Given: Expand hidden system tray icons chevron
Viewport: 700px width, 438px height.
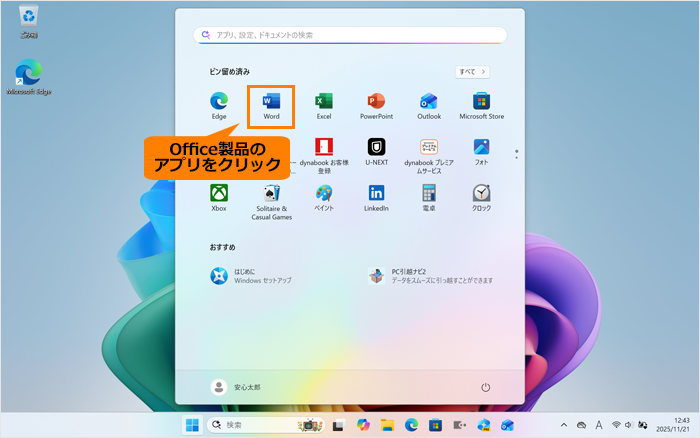Looking at the screenshot, I should pyautogui.click(x=564, y=425).
